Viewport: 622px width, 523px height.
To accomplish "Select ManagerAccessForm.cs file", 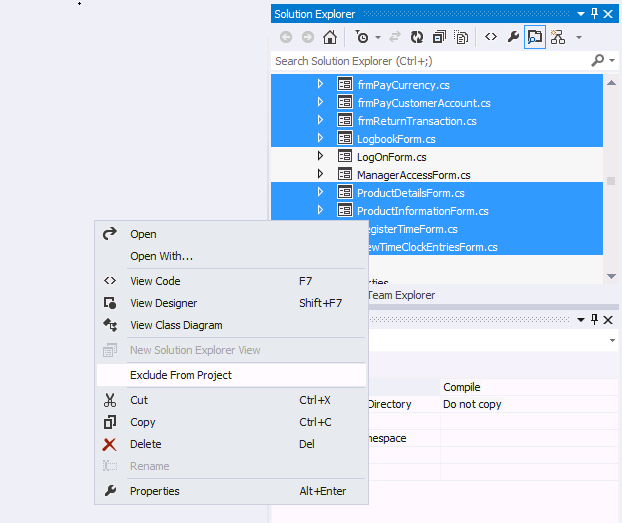I will coord(413,175).
